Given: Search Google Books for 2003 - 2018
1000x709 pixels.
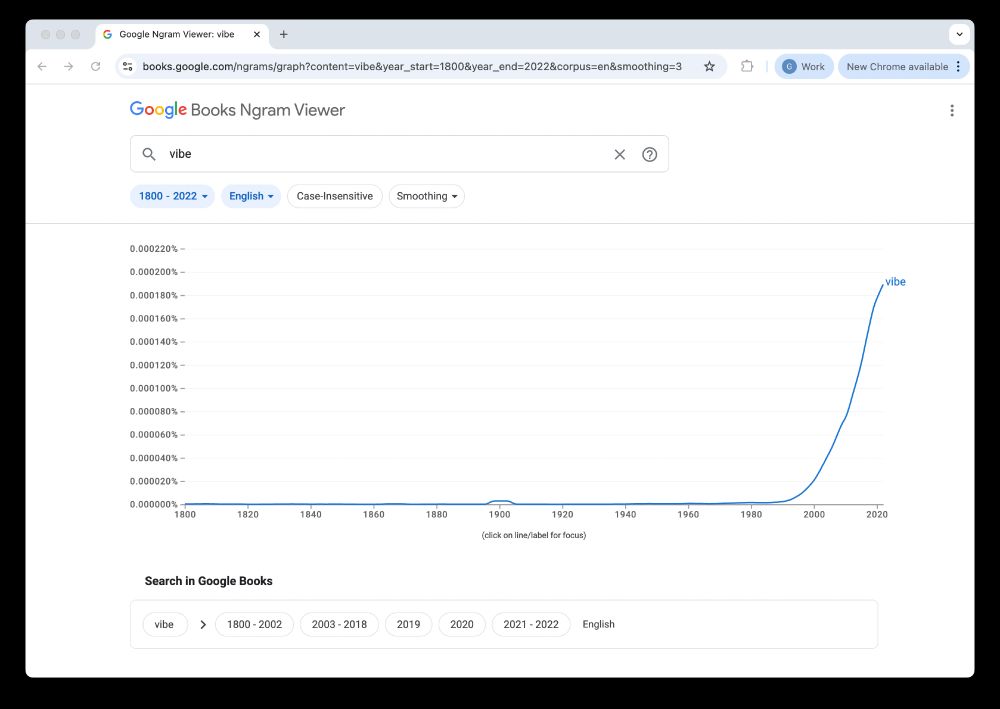Looking at the screenshot, I should tap(339, 624).
